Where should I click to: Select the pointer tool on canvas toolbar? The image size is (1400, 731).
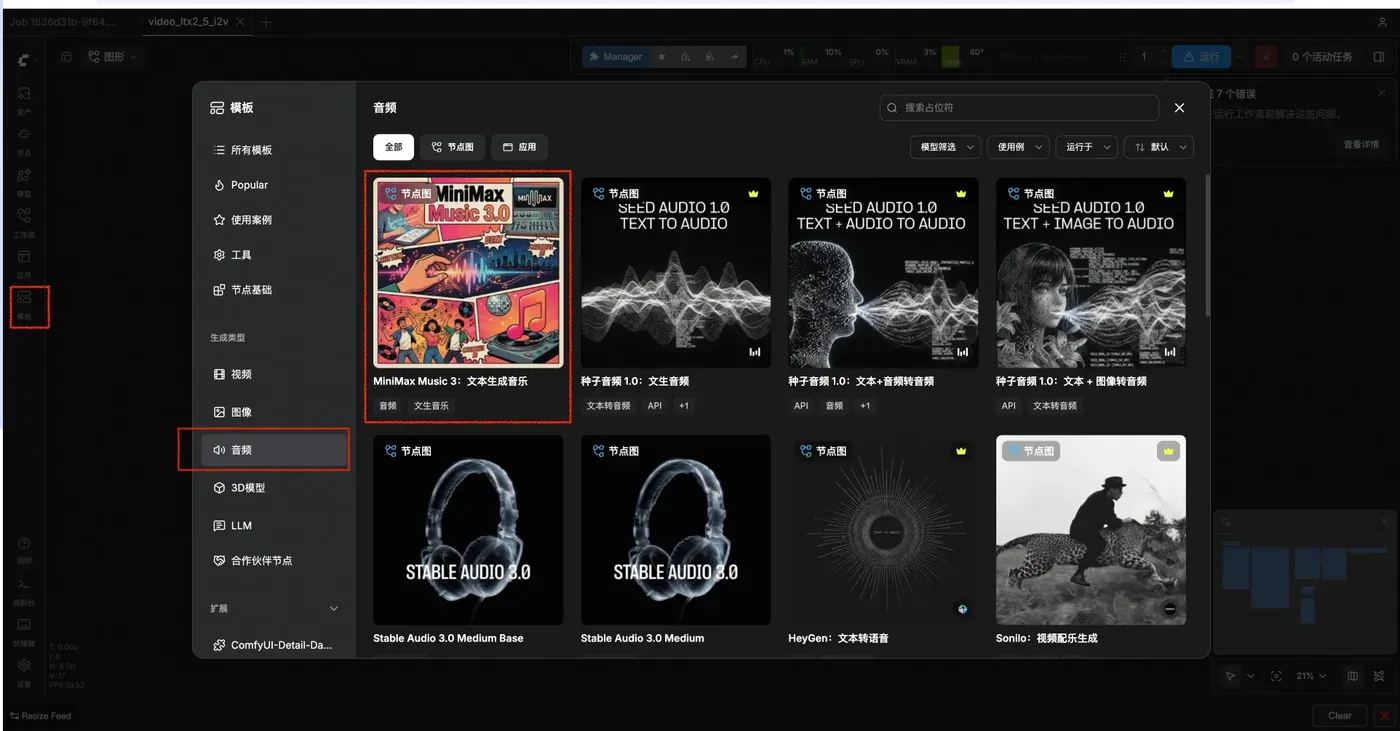point(1230,676)
